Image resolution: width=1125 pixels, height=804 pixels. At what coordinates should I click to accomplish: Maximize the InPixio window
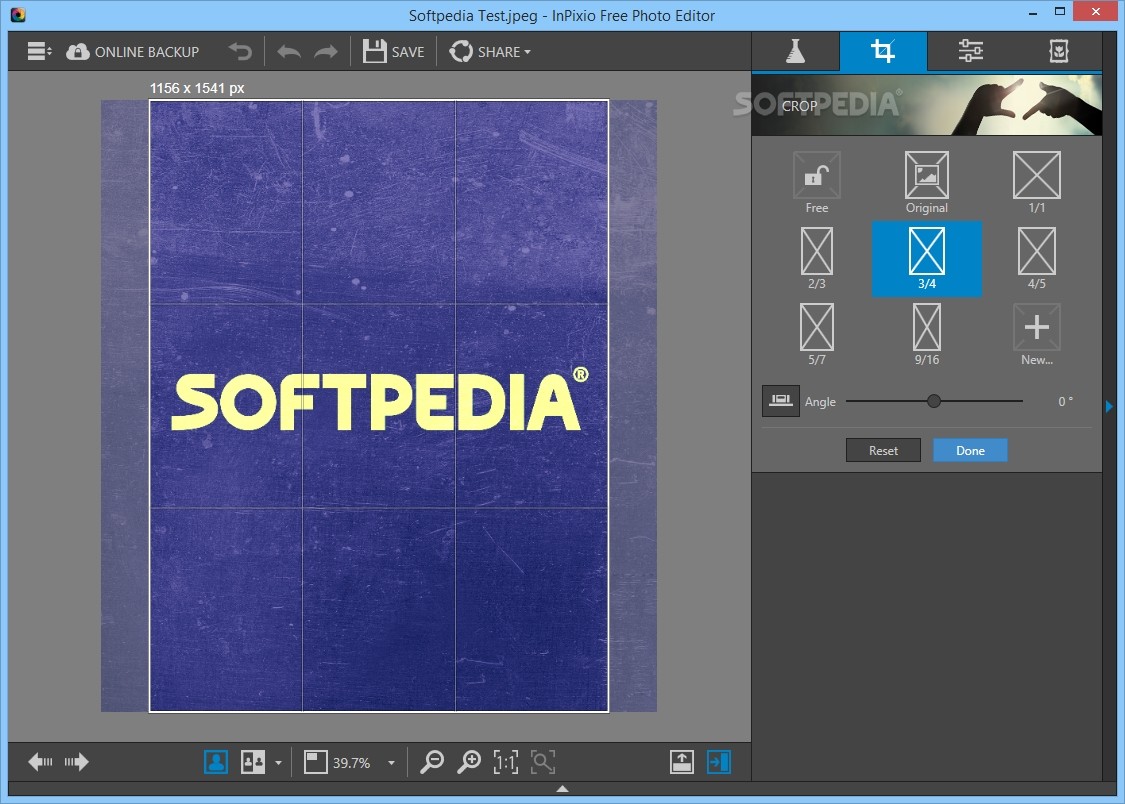tap(1060, 11)
